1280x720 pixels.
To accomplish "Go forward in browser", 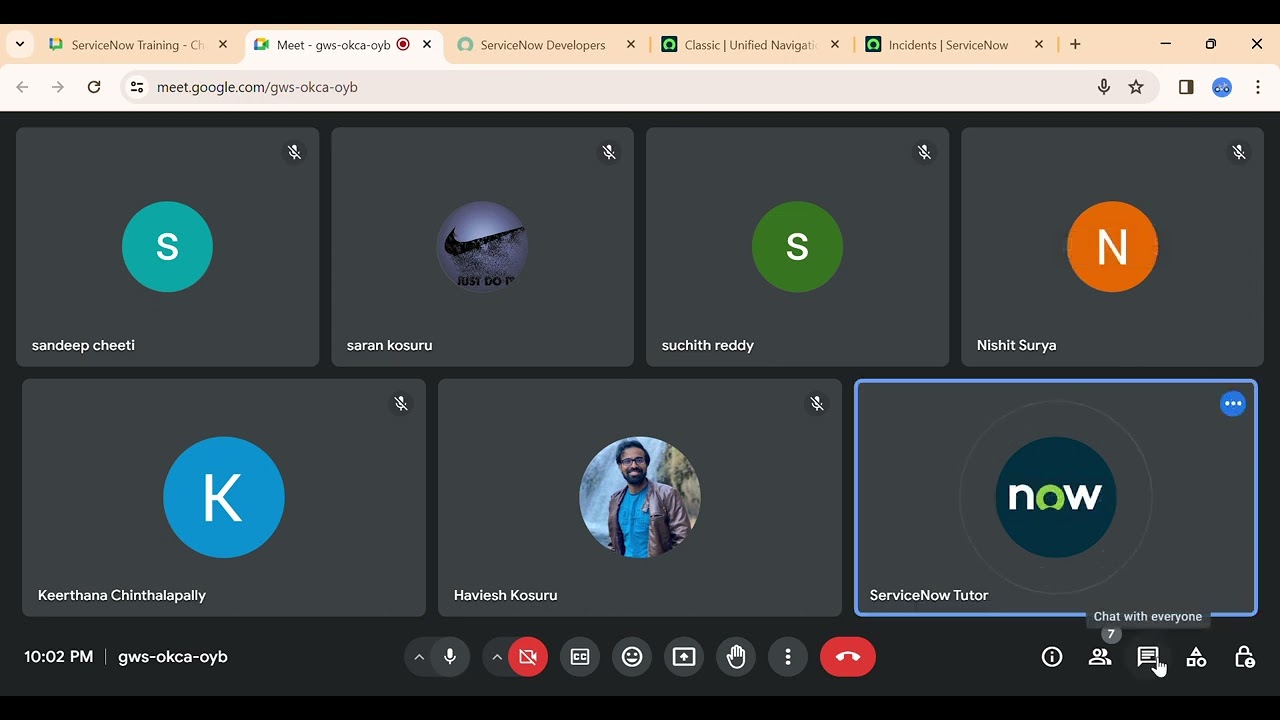I will click(58, 87).
